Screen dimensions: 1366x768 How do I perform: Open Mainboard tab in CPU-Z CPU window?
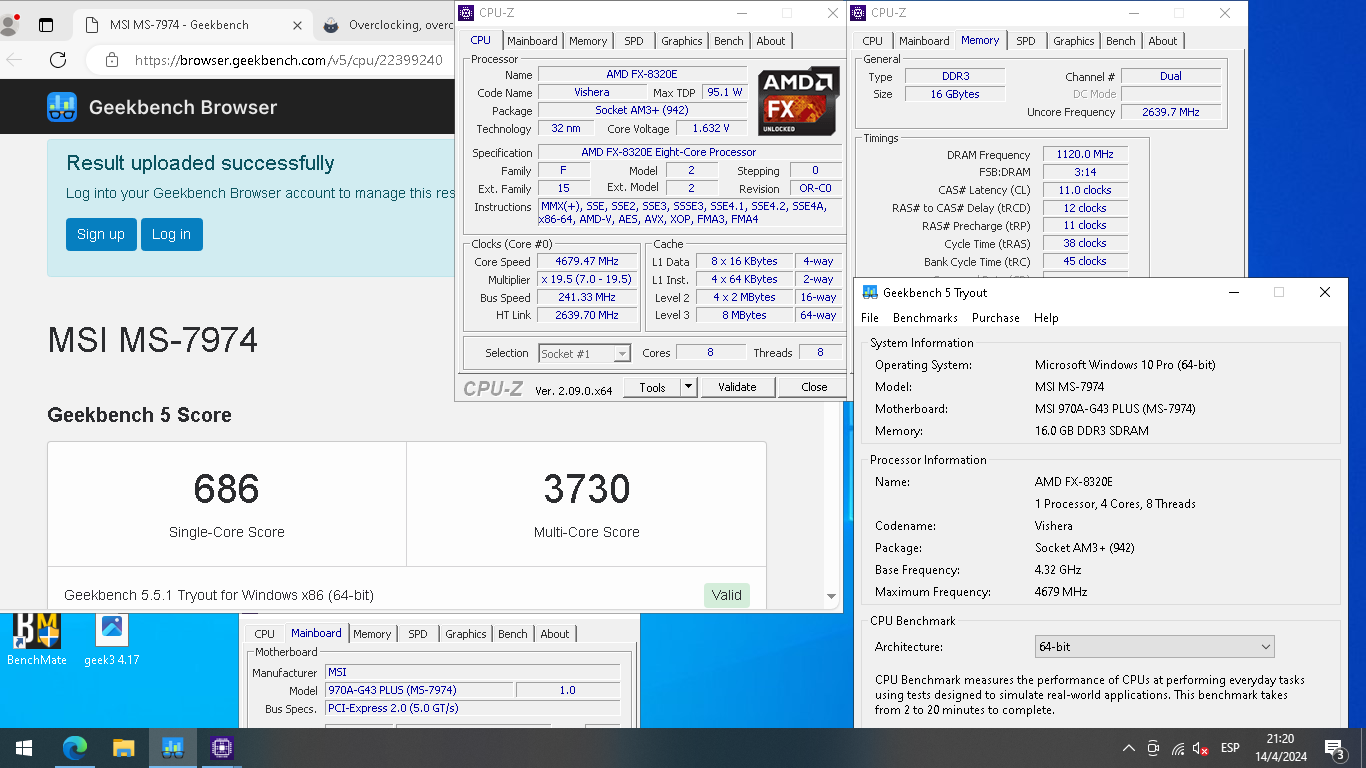coord(532,41)
